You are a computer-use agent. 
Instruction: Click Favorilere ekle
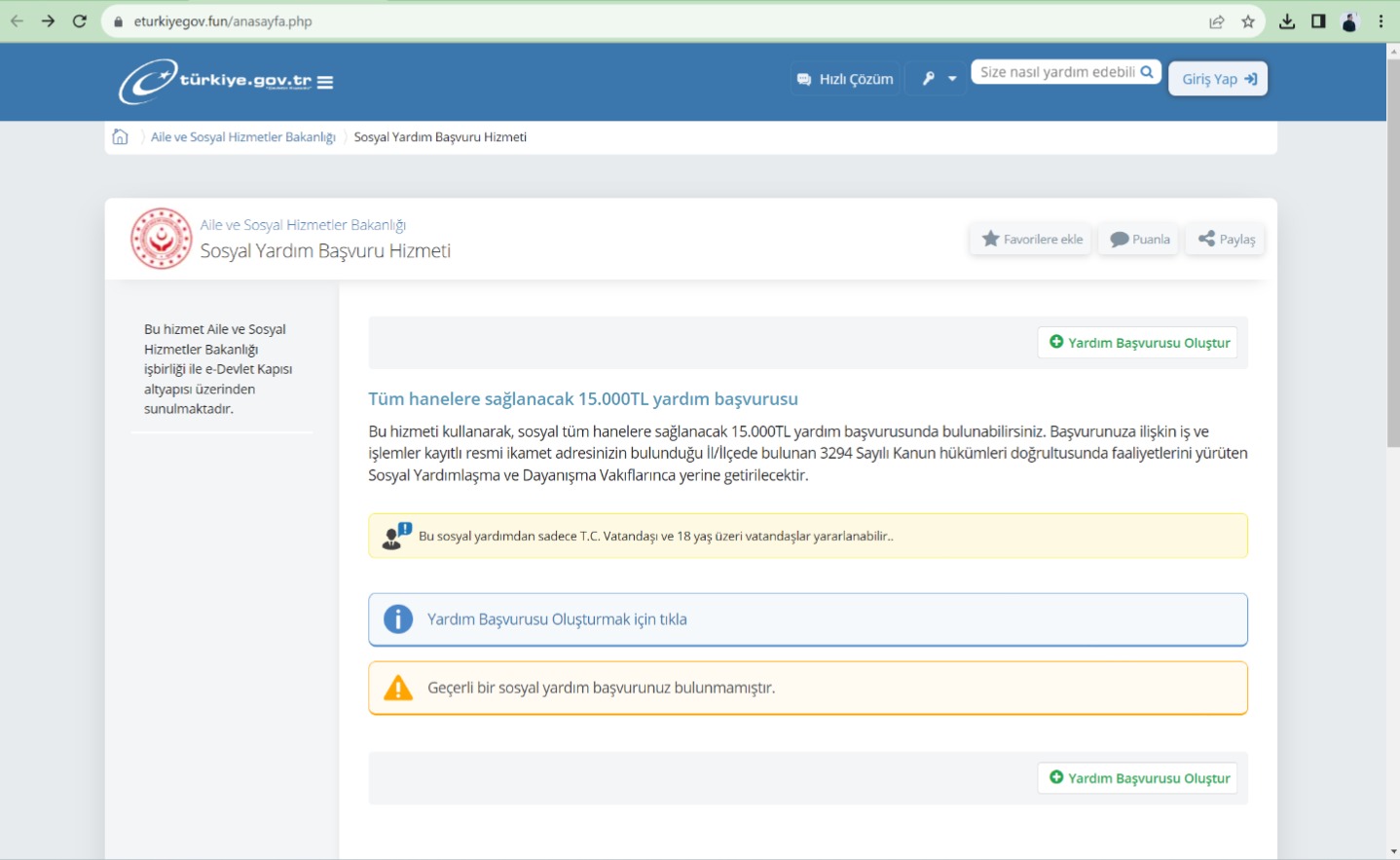click(x=1032, y=240)
